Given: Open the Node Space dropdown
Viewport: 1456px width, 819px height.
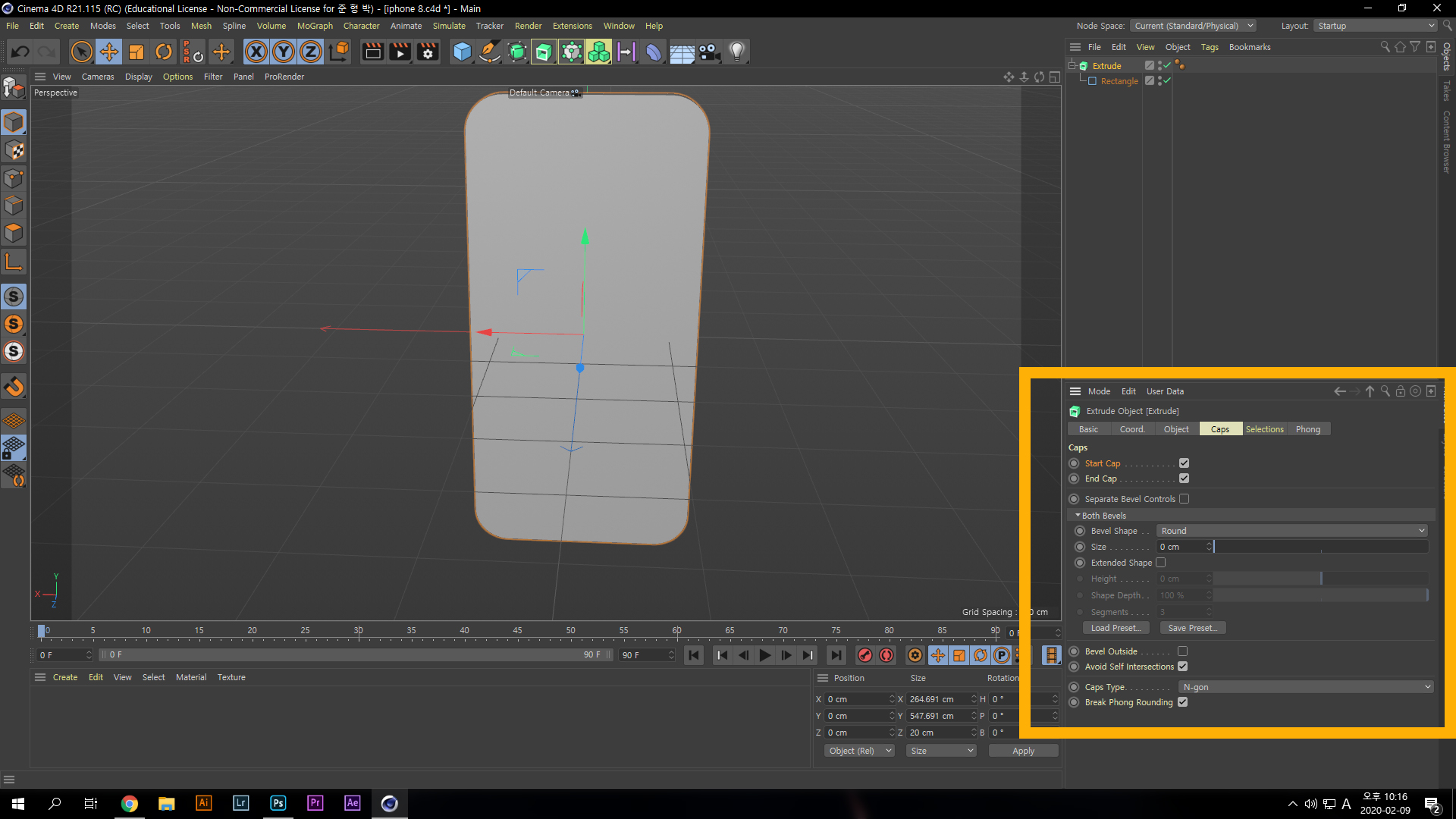Looking at the screenshot, I should (x=1194, y=26).
